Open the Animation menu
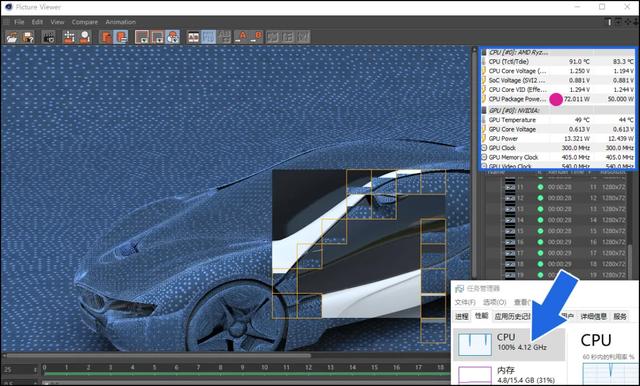The image size is (640, 386). point(120,22)
